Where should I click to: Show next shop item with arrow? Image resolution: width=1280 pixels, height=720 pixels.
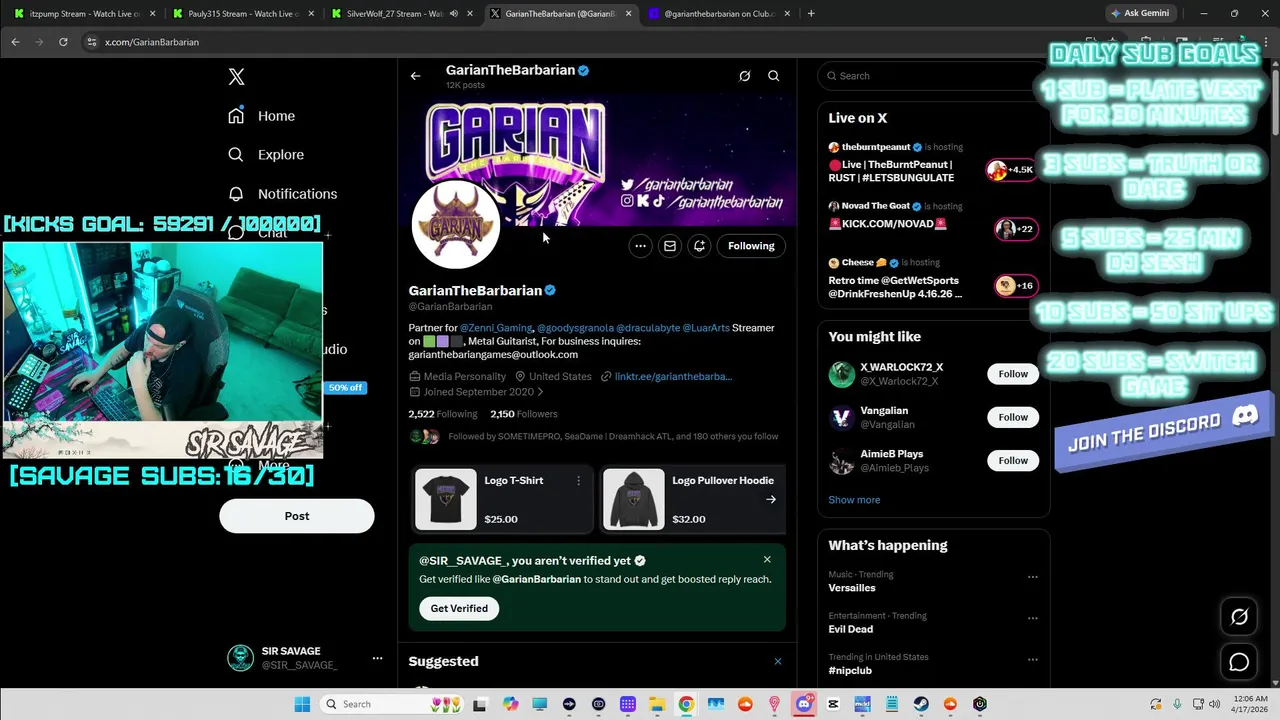coord(770,499)
